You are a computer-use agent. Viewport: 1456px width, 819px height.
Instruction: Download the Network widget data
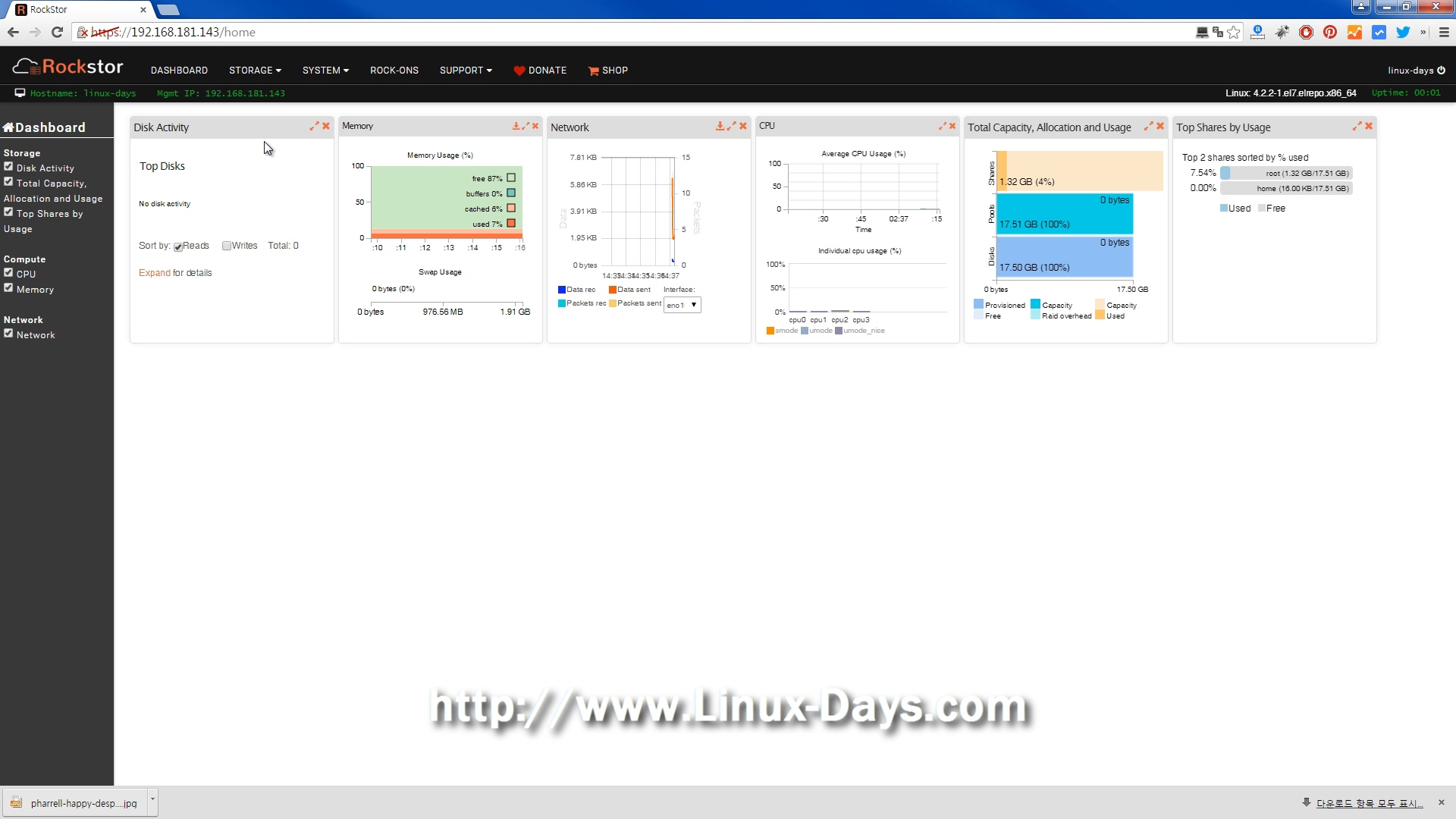point(720,127)
